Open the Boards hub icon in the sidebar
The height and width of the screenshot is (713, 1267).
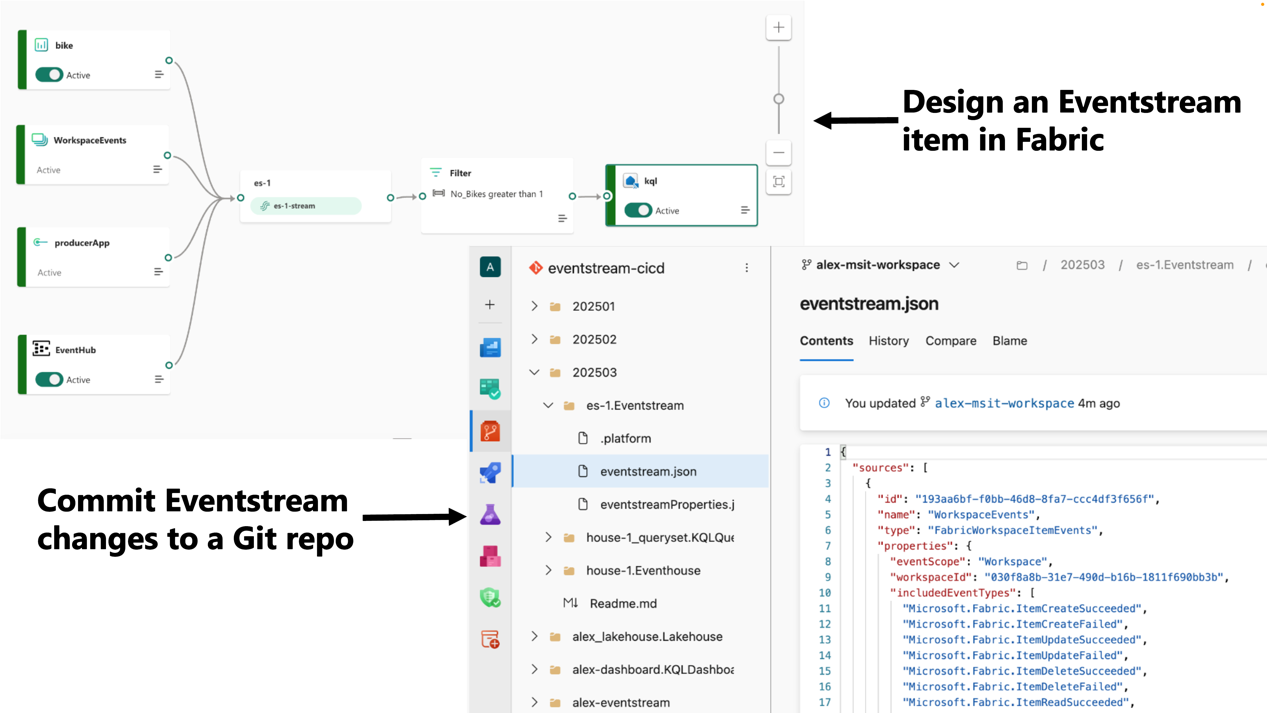pos(490,389)
